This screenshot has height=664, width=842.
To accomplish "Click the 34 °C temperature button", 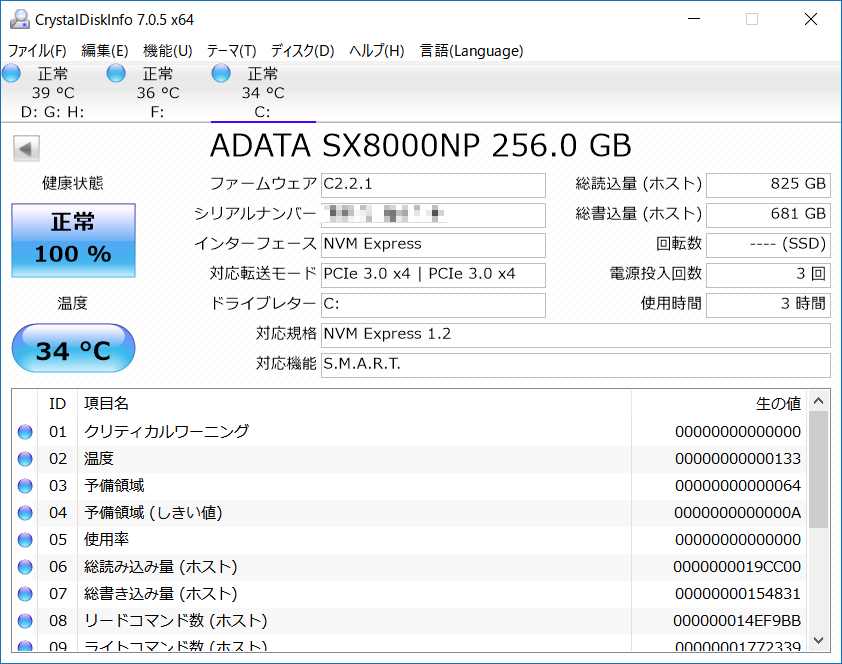I will (74, 348).
